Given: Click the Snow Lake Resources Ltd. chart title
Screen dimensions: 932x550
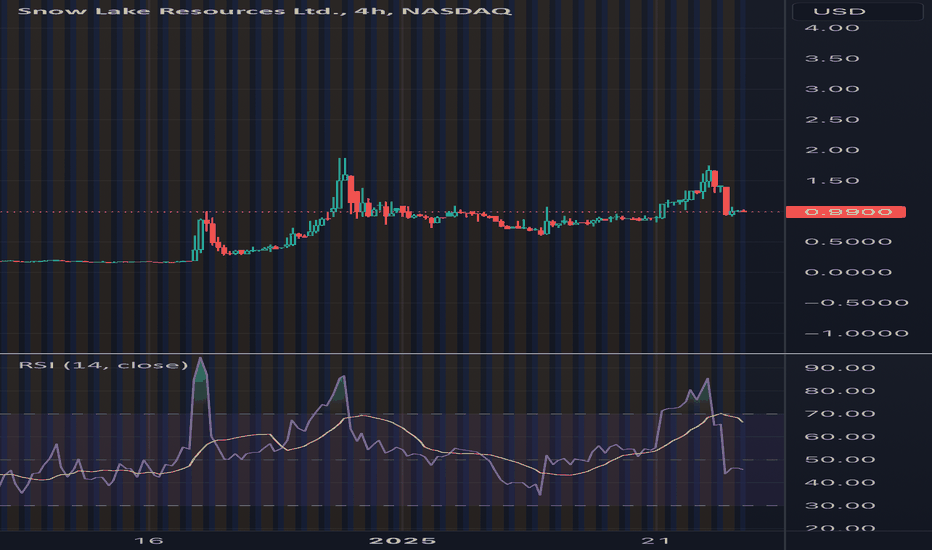Looking at the screenshot, I should [x=265, y=11].
